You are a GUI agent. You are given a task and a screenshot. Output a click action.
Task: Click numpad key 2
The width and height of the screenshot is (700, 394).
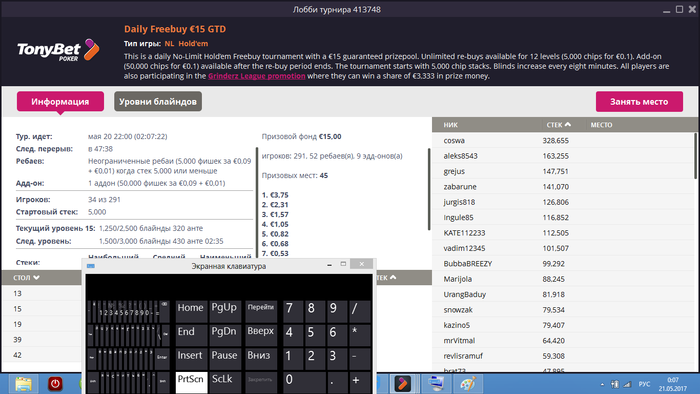click(x=315, y=359)
